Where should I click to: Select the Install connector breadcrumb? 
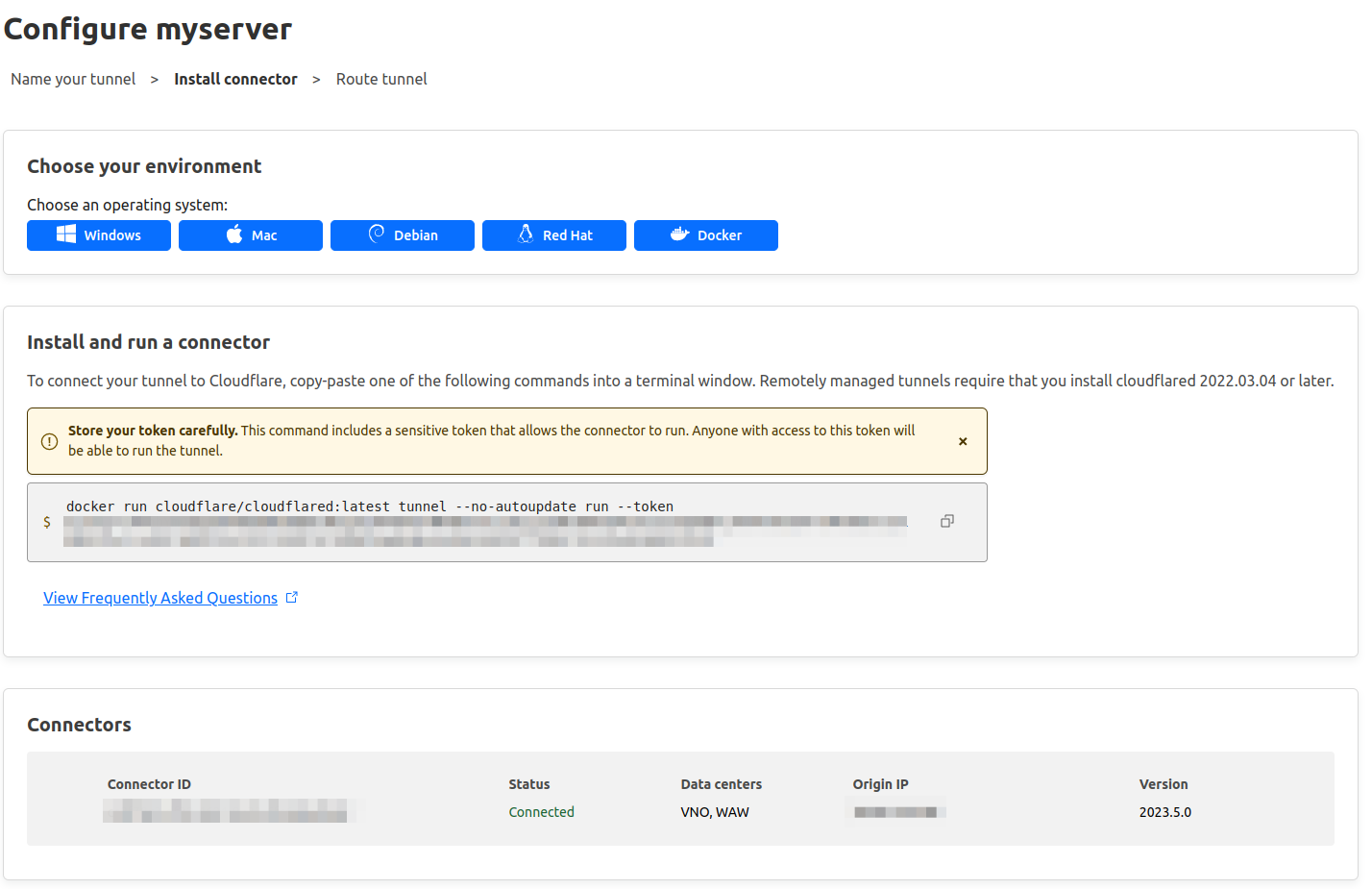(235, 79)
